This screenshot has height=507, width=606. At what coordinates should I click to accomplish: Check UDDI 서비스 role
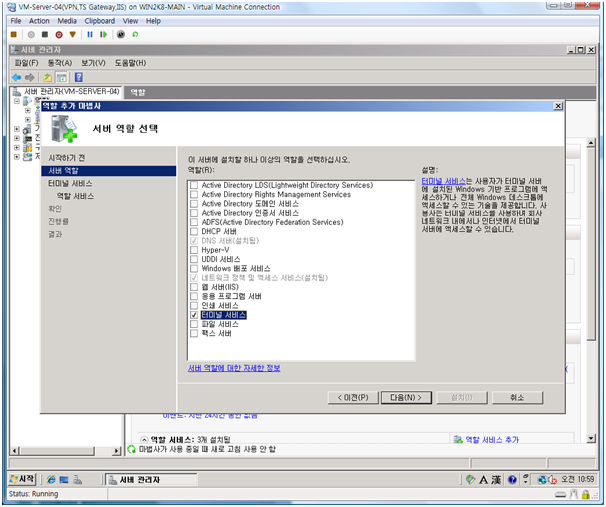[194, 259]
